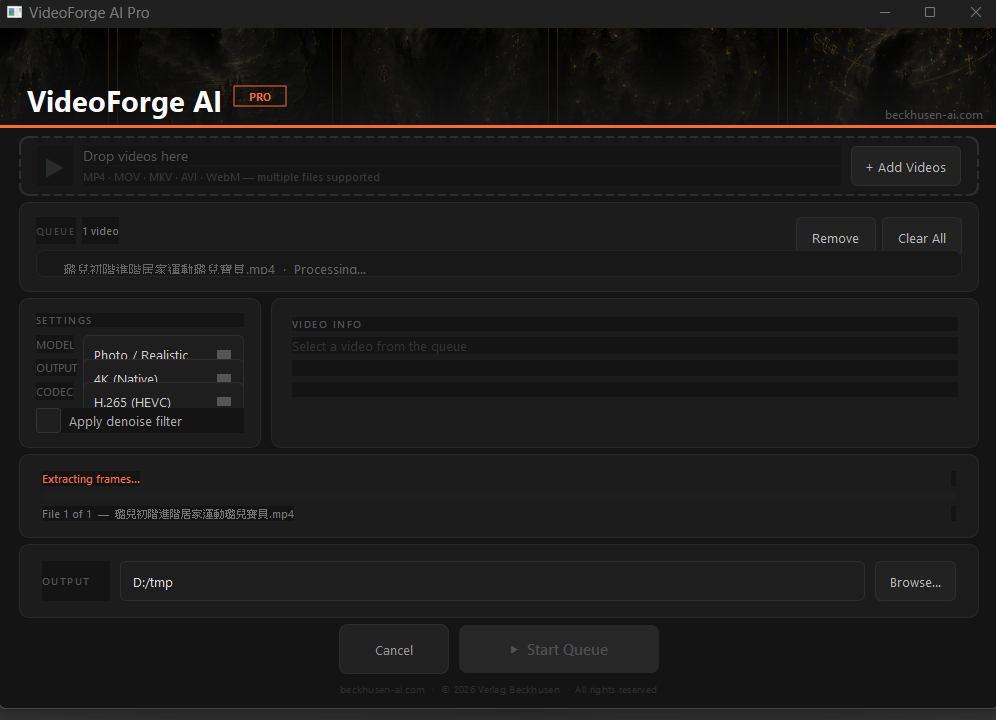Click the SETTINGS heading
Image resolution: width=996 pixels, height=720 pixels.
pyautogui.click(x=64, y=320)
